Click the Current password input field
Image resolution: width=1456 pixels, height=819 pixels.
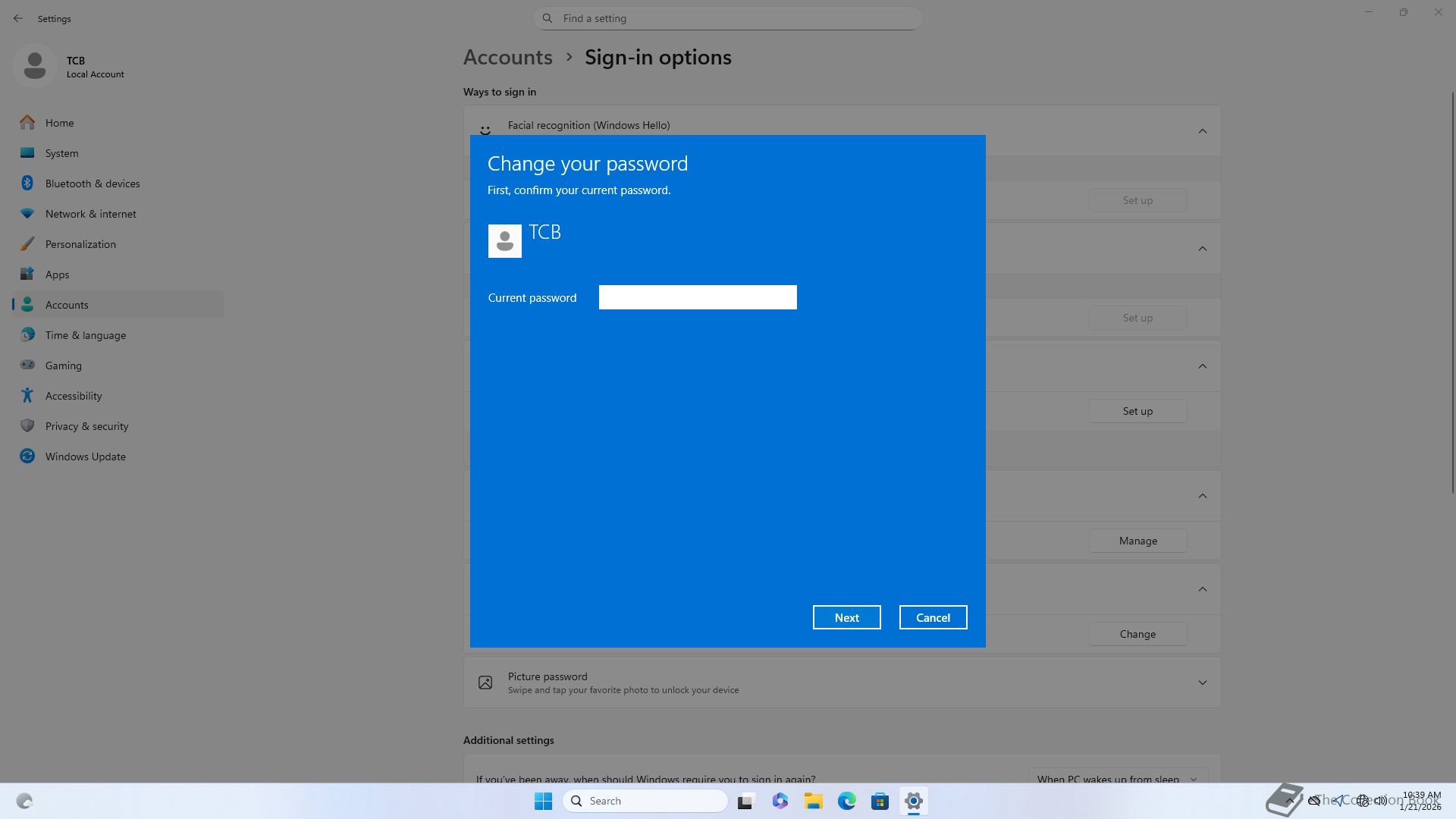tap(698, 297)
